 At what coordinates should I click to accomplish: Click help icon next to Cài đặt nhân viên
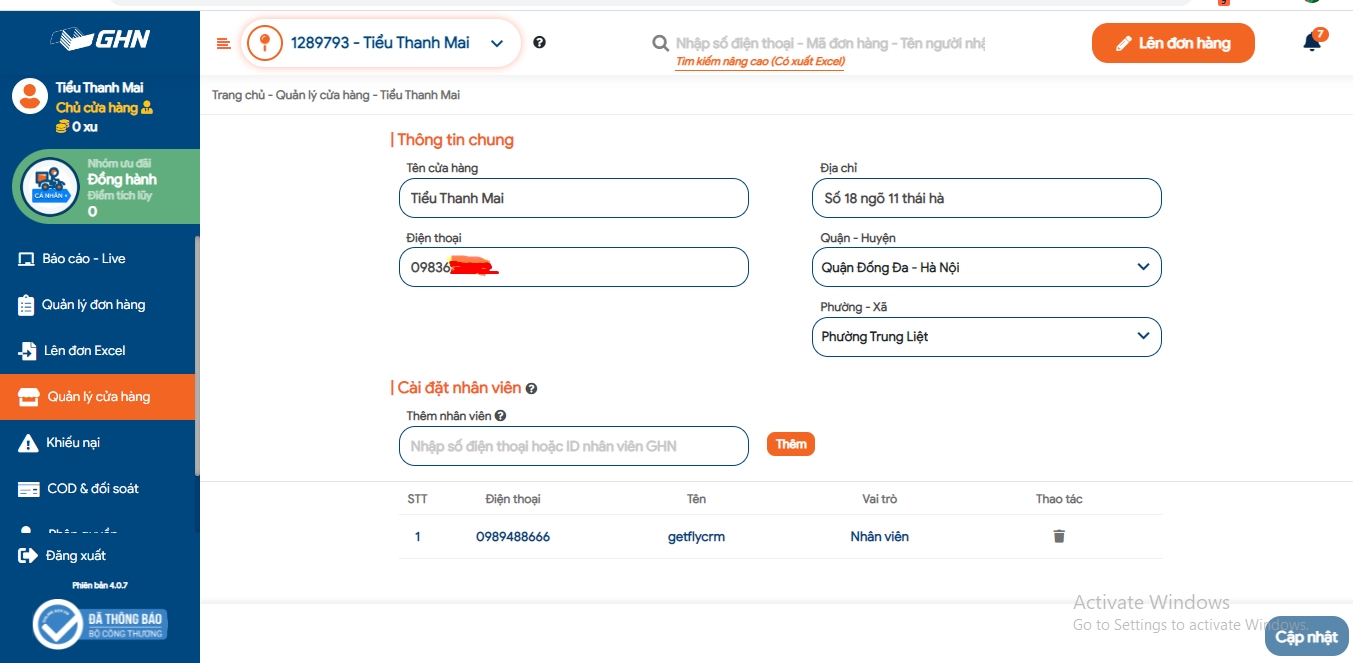coord(531,389)
